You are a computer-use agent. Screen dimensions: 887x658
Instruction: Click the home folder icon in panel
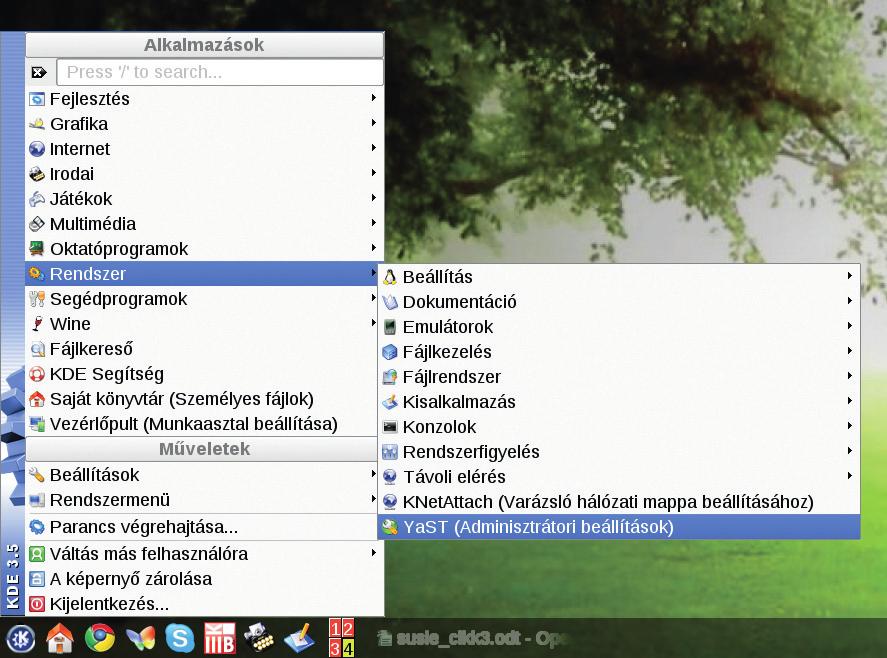click(59, 638)
